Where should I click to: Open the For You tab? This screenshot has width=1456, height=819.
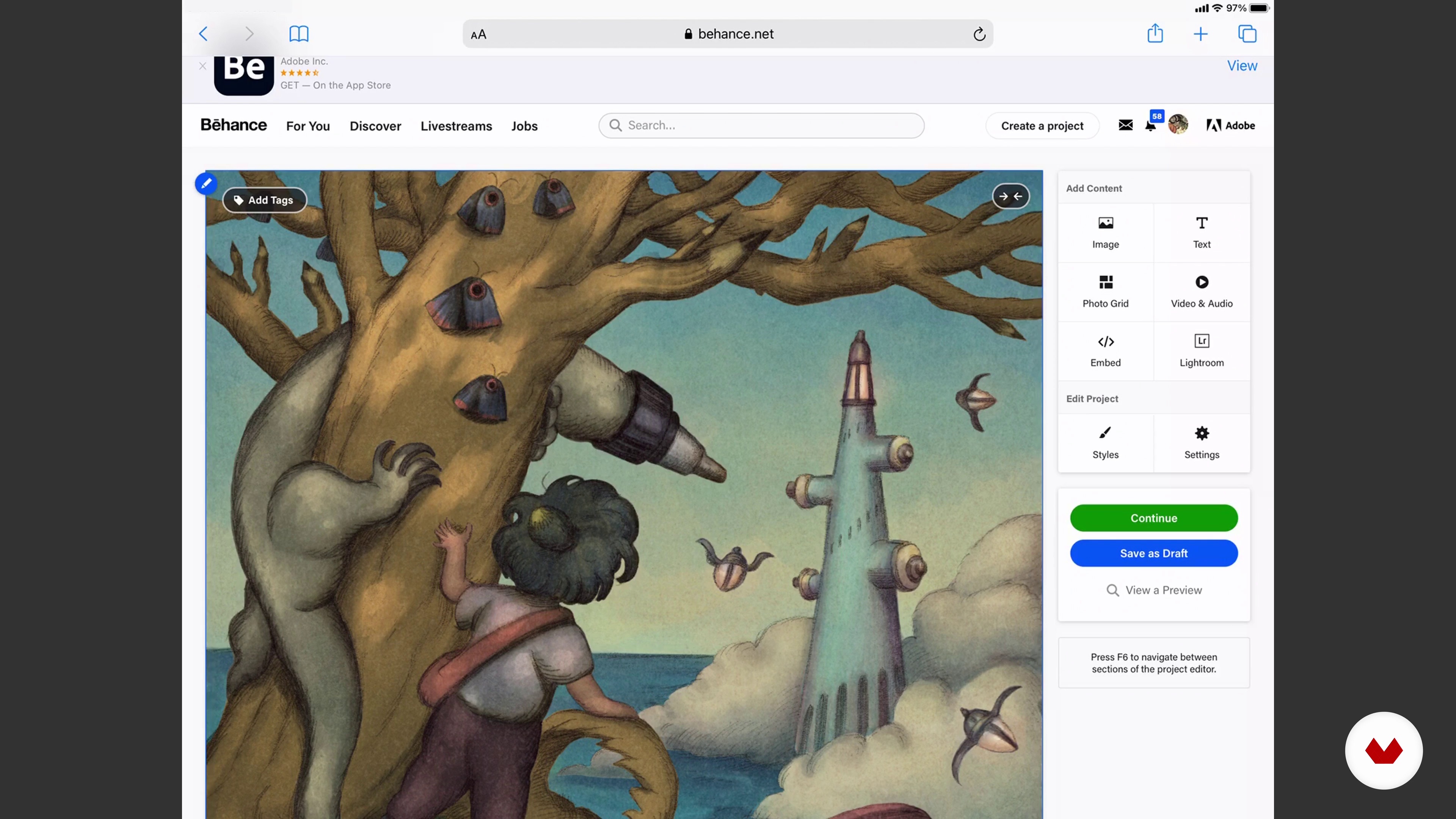pyautogui.click(x=308, y=126)
